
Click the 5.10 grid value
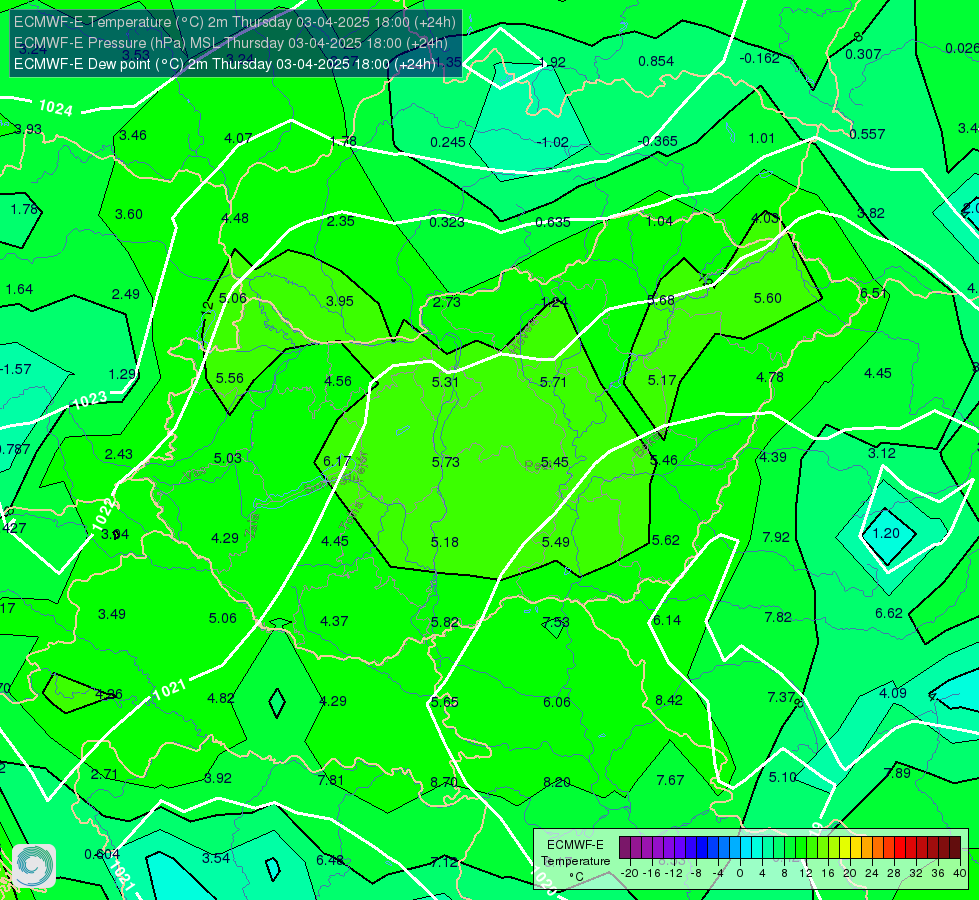pos(782,778)
